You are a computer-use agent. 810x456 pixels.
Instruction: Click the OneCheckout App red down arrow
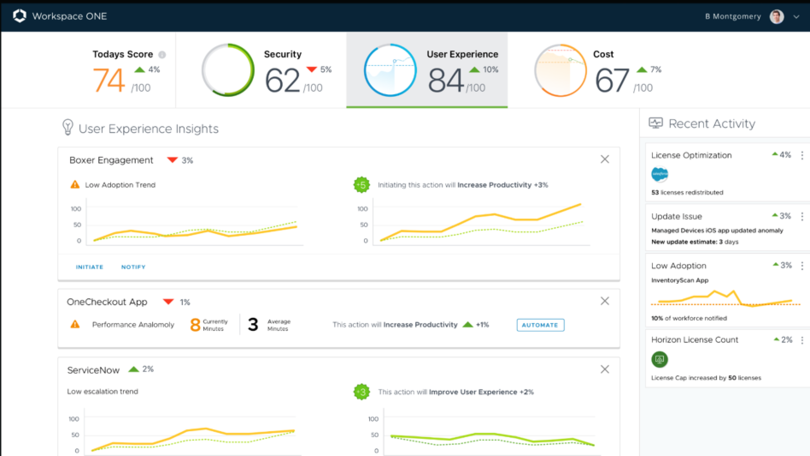click(168, 302)
